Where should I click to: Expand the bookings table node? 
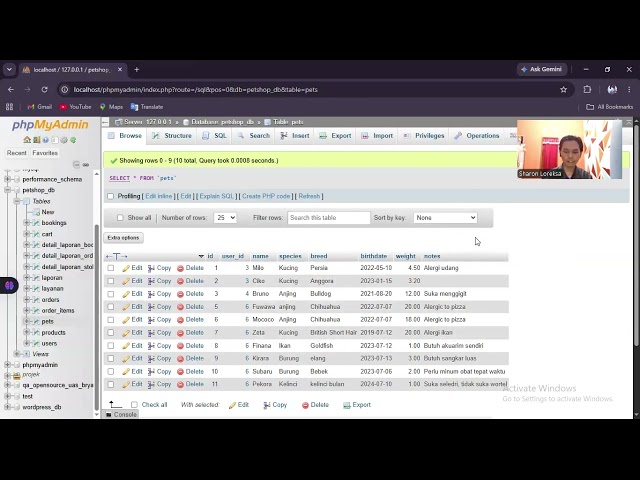26,223
